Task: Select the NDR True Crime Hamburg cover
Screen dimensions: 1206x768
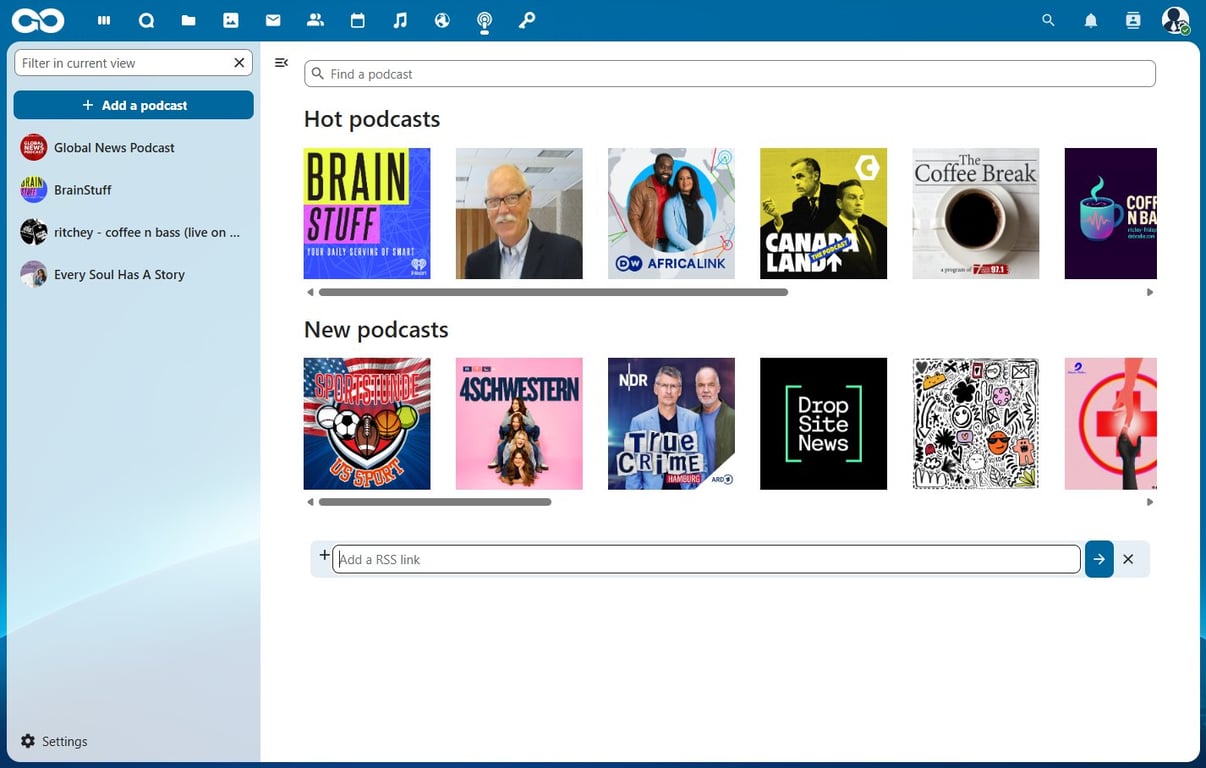Action: tap(671, 424)
